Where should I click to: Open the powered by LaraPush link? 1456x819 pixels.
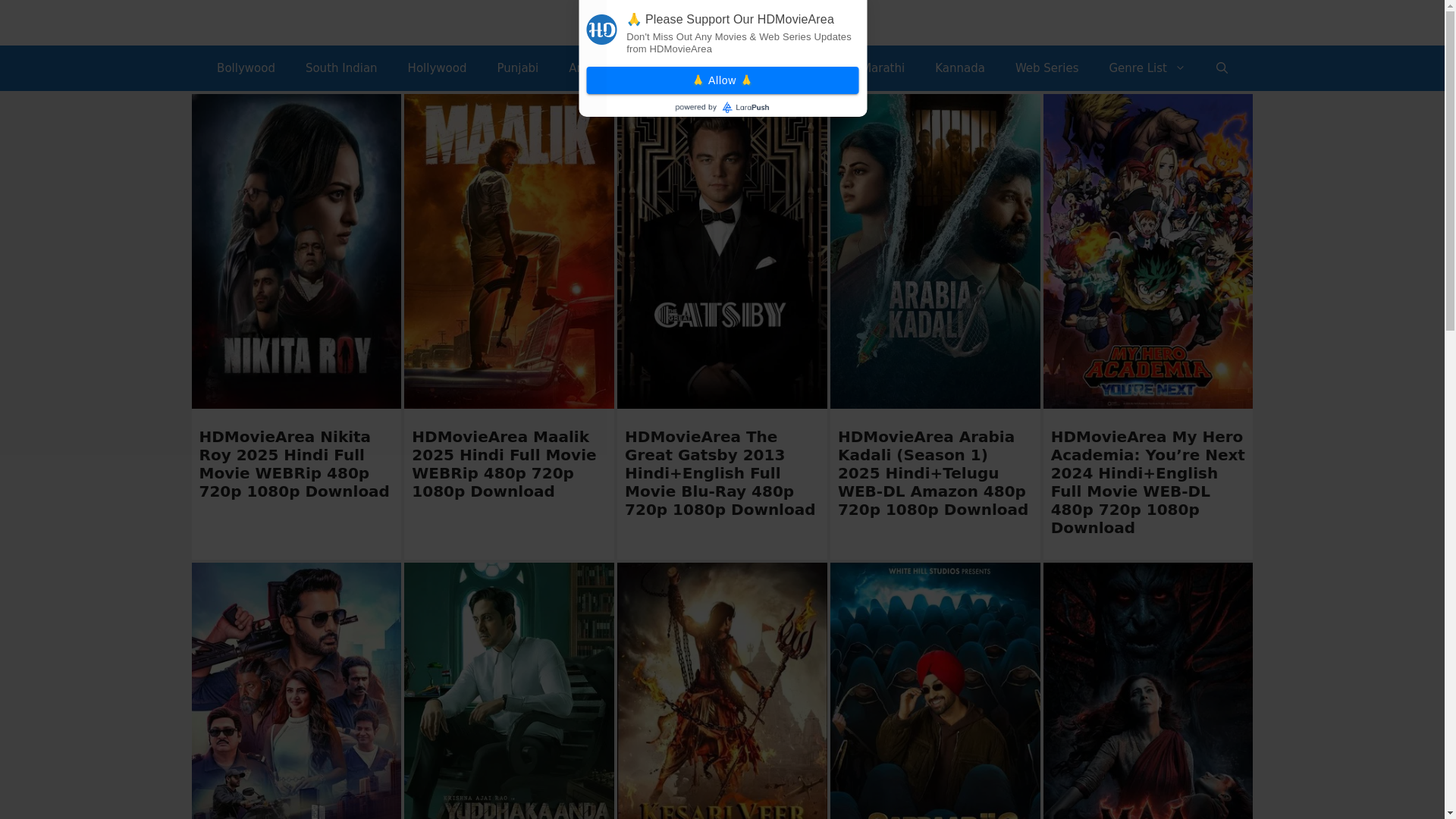[722, 108]
